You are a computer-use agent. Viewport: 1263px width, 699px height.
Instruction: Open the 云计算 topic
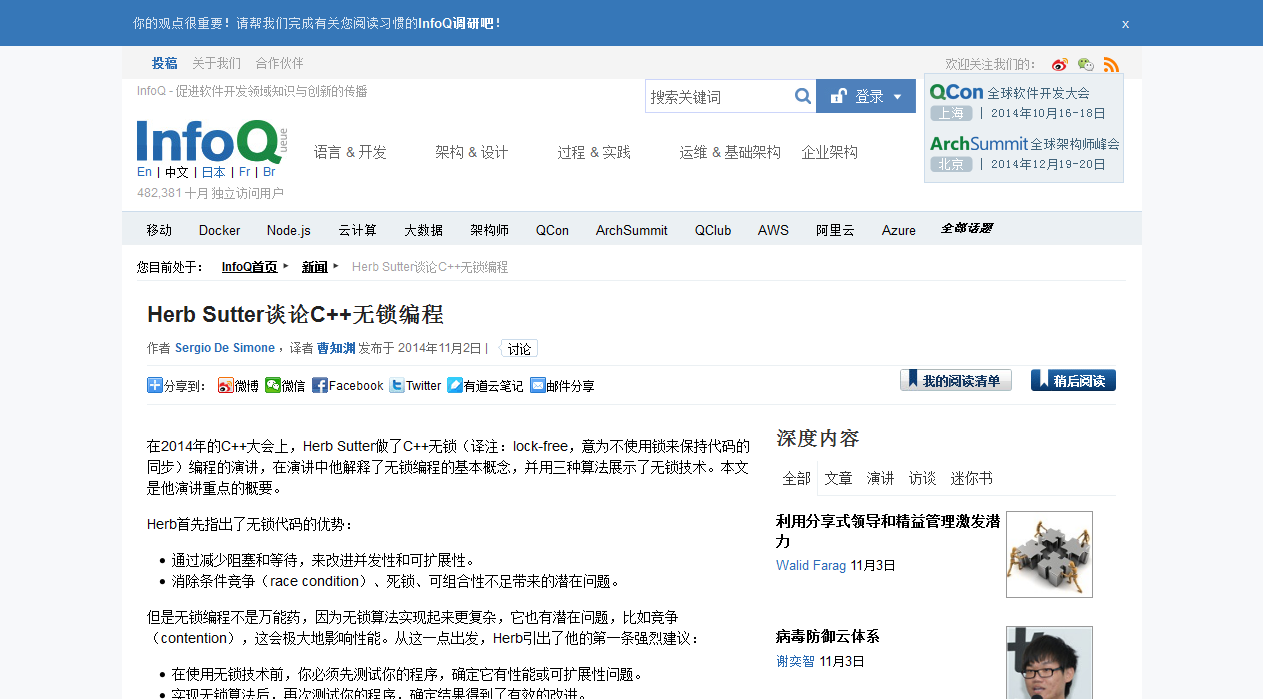click(x=357, y=230)
